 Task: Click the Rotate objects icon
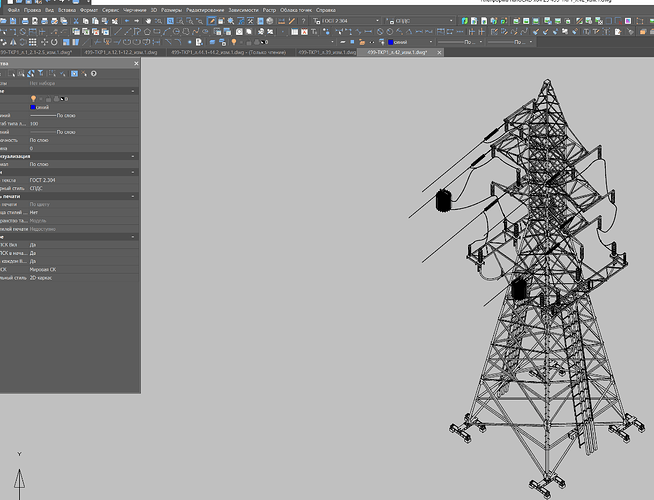coord(54,42)
